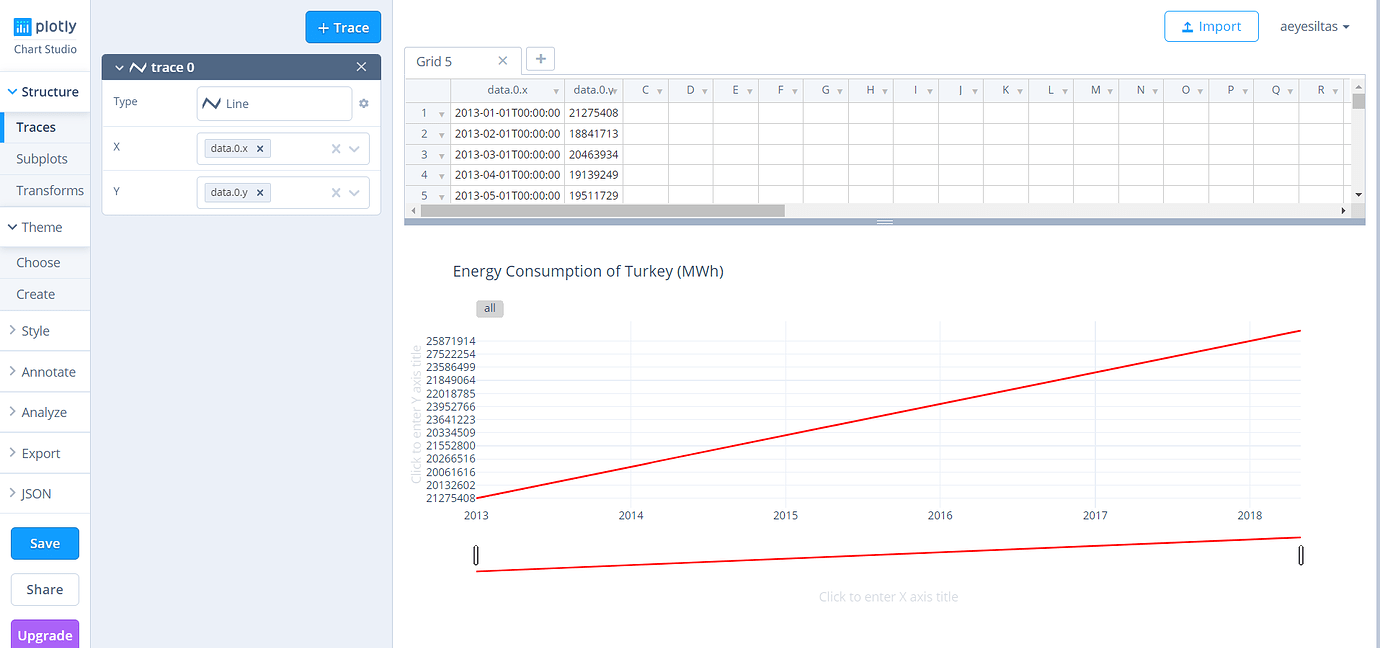Click chart title Energy Consumption of Turkey
The image size is (1380, 648).
click(x=588, y=271)
